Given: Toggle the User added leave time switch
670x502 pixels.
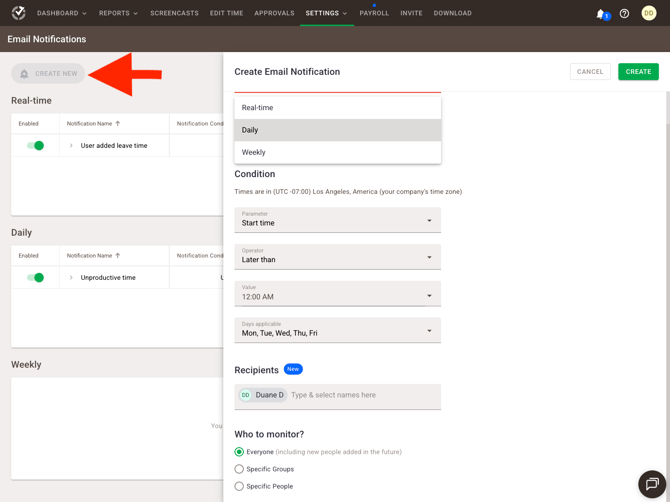Looking at the screenshot, I should click(x=35, y=146).
